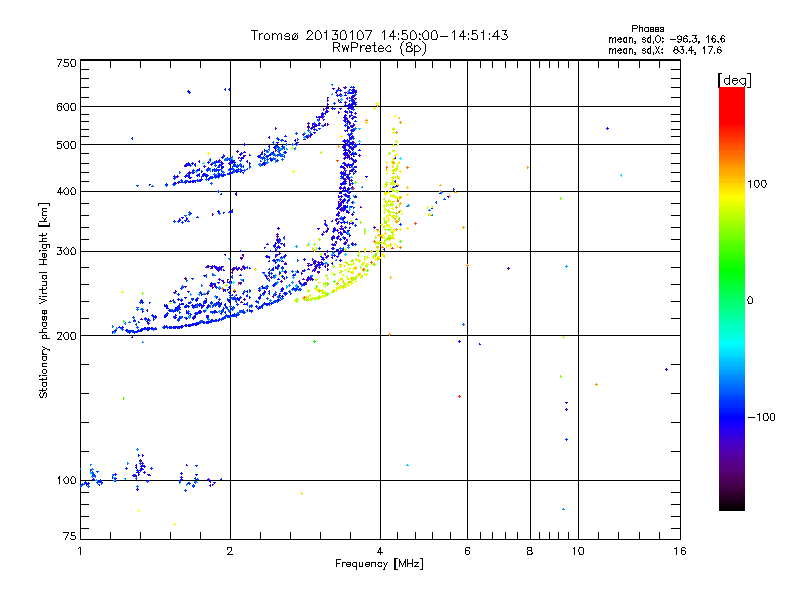Click the y-axis tick label '600'
Viewport: 800px width, 600px height.
66,107
